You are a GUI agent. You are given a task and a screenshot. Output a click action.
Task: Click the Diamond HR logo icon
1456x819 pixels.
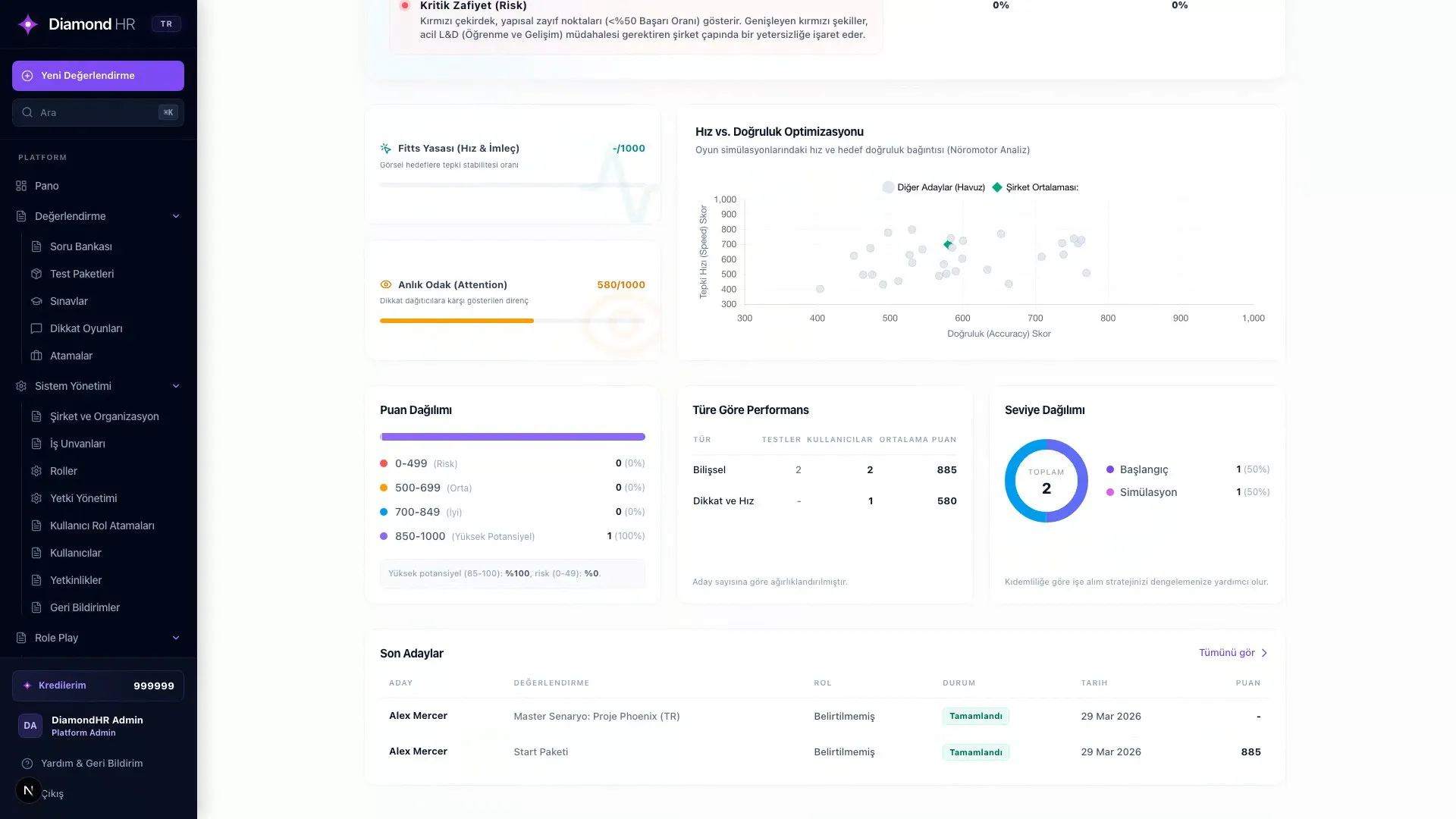(x=28, y=24)
